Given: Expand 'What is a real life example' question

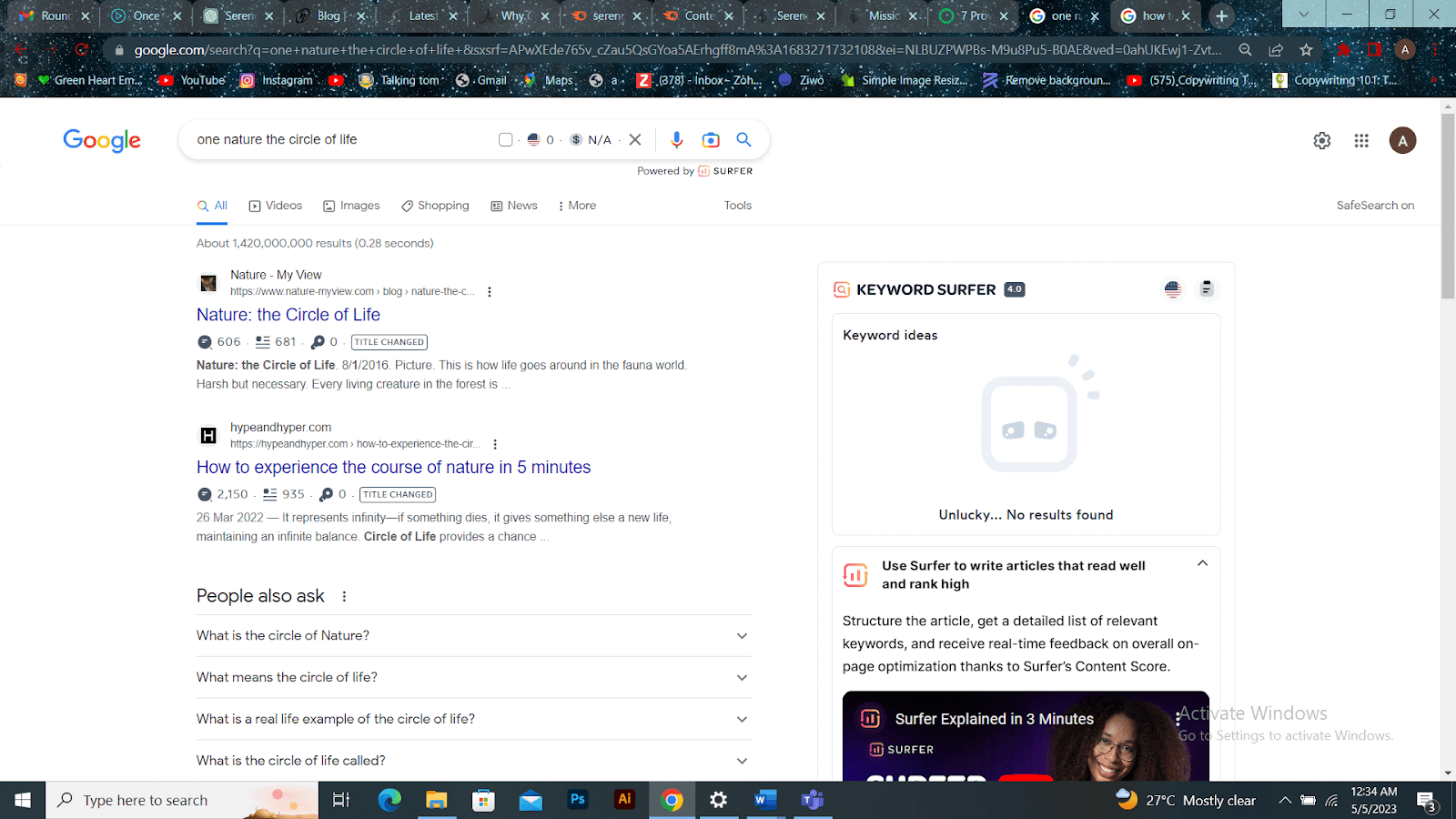Looking at the screenshot, I should click(x=474, y=719).
